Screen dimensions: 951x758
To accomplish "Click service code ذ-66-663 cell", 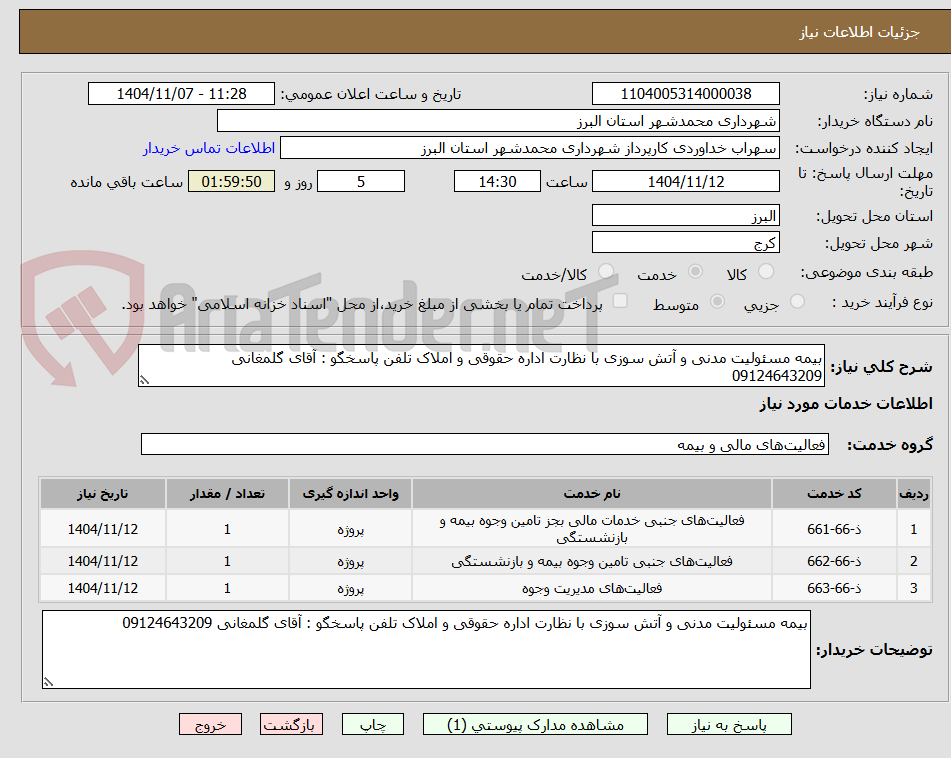I will [x=834, y=588].
